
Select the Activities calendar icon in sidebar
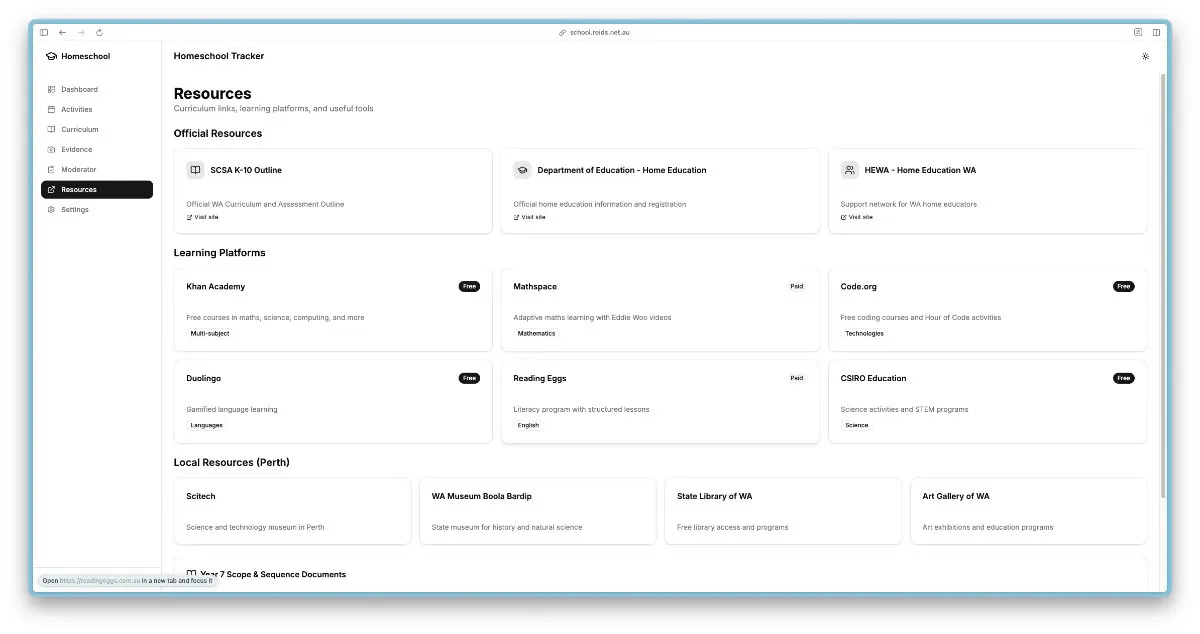[51, 109]
